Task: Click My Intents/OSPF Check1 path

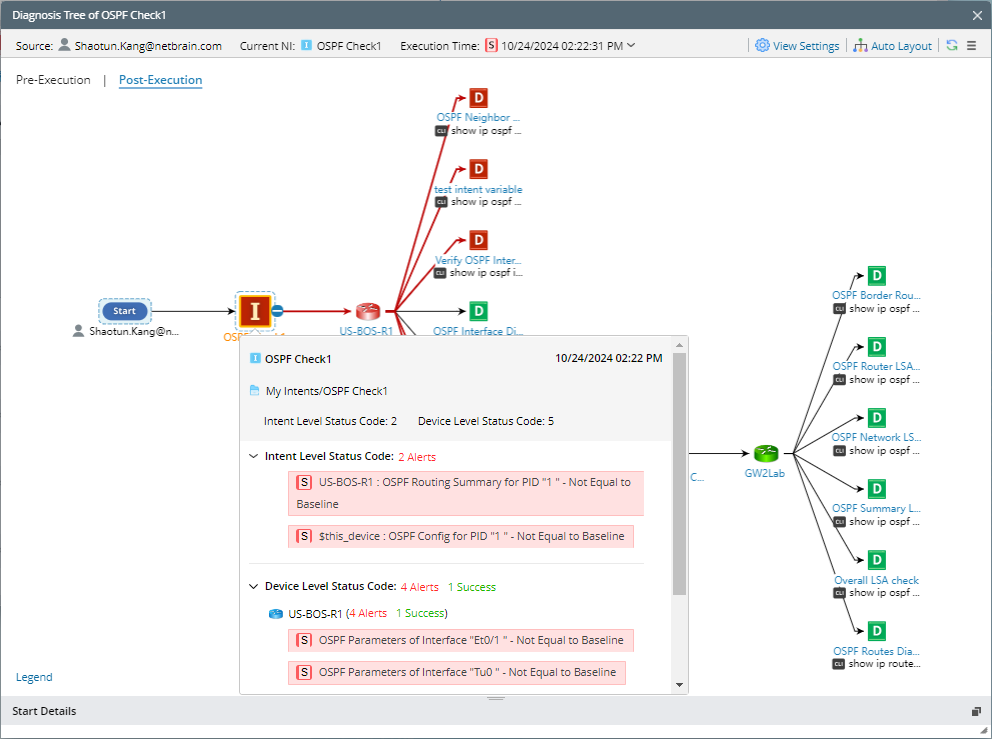Action: (x=326, y=391)
